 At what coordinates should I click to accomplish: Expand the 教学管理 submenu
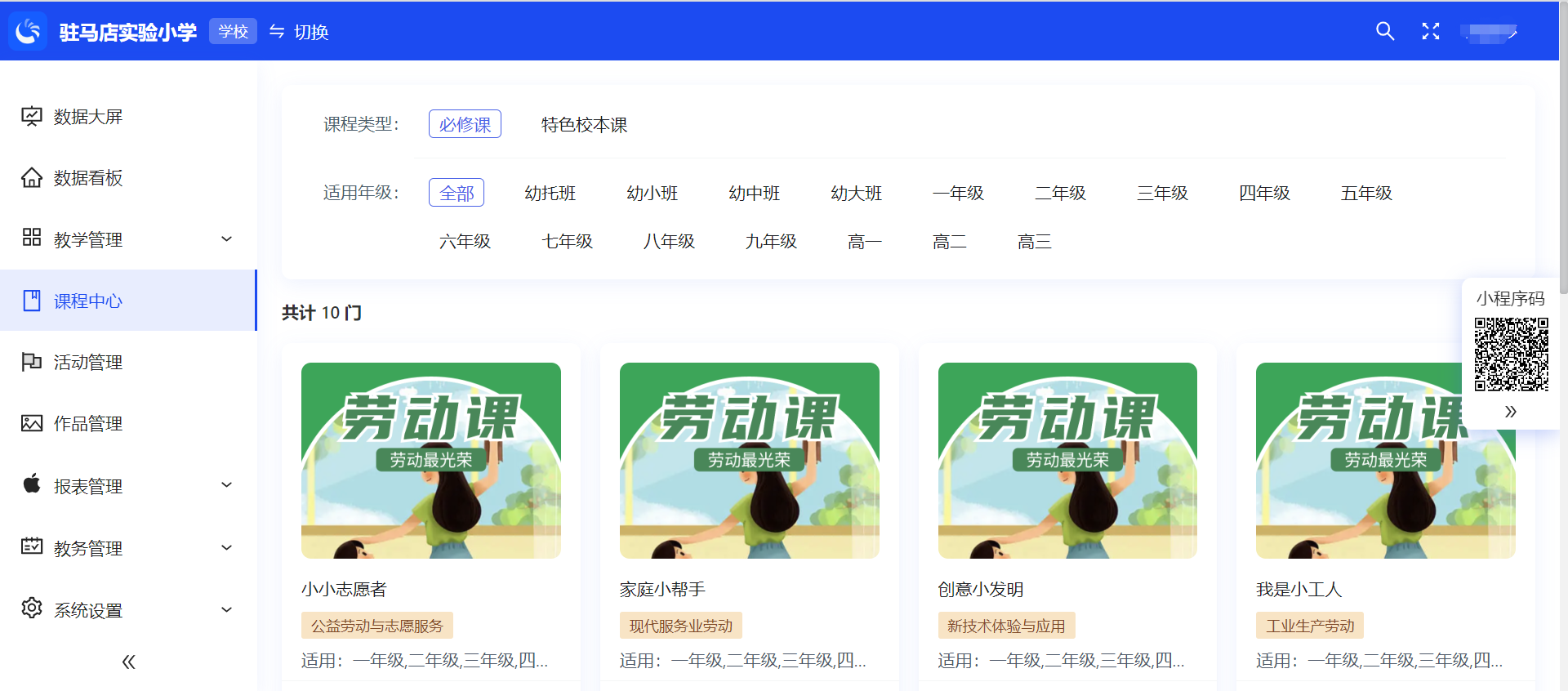128,239
